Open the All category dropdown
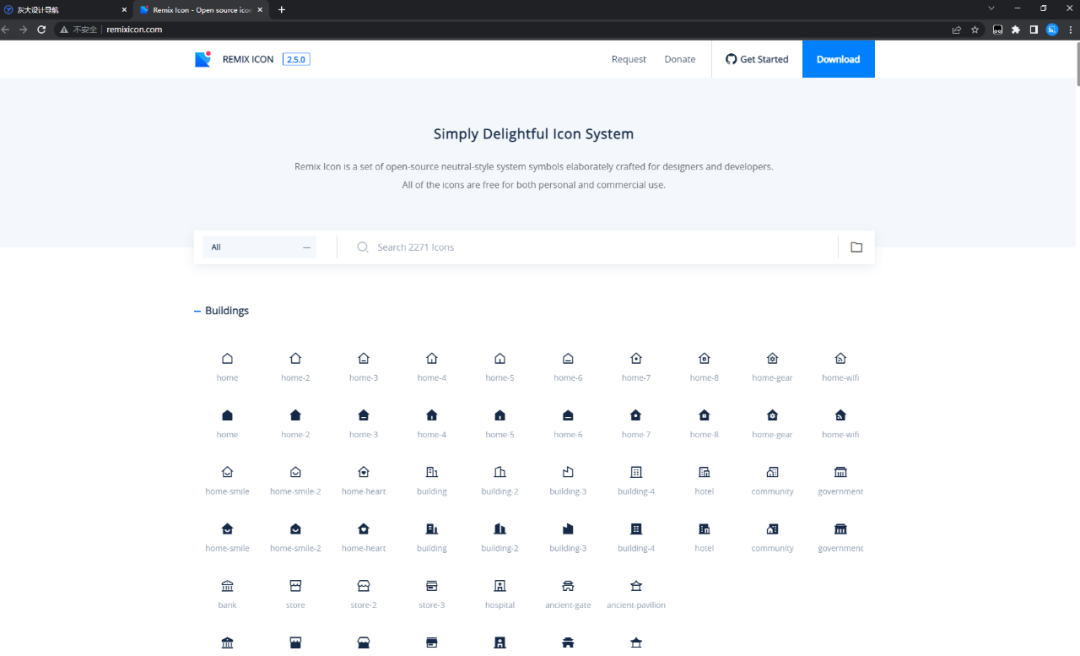1080x656 pixels. coord(260,247)
